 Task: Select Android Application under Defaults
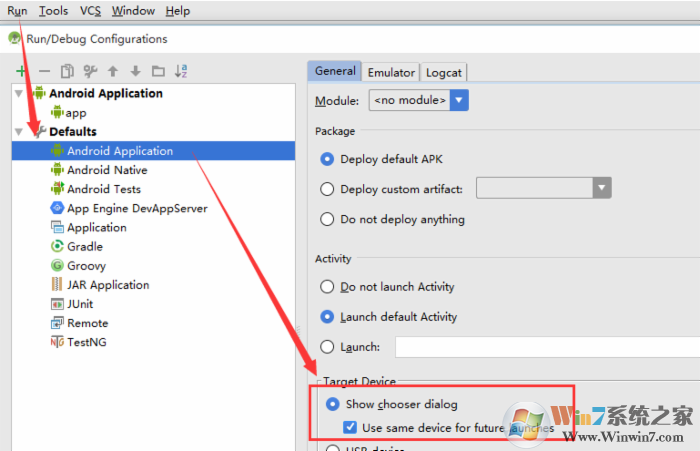(x=154, y=151)
